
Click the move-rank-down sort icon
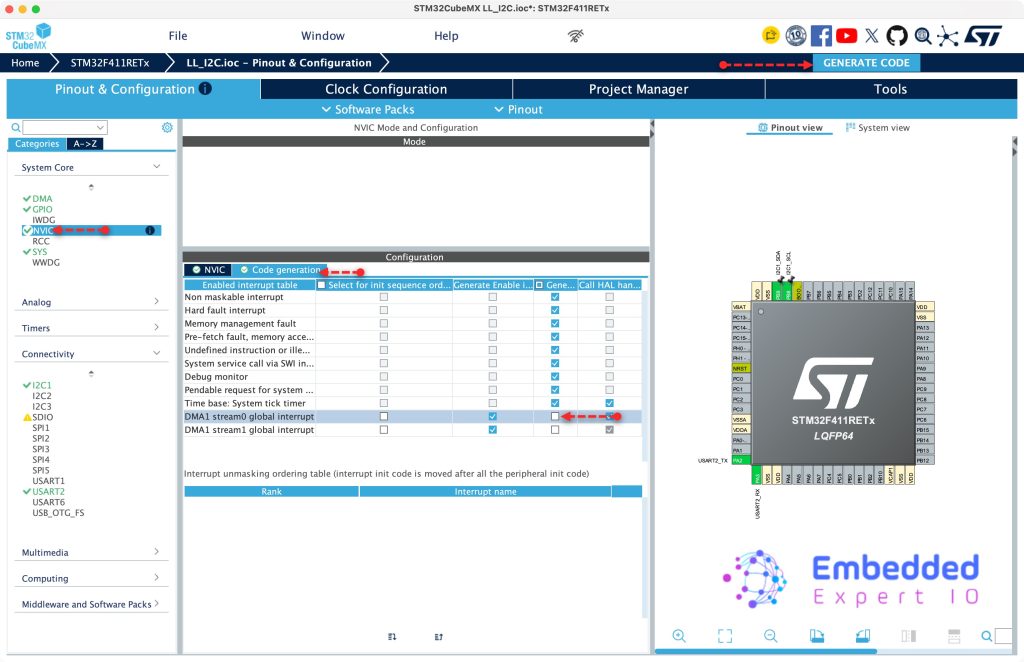tap(392, 637)
